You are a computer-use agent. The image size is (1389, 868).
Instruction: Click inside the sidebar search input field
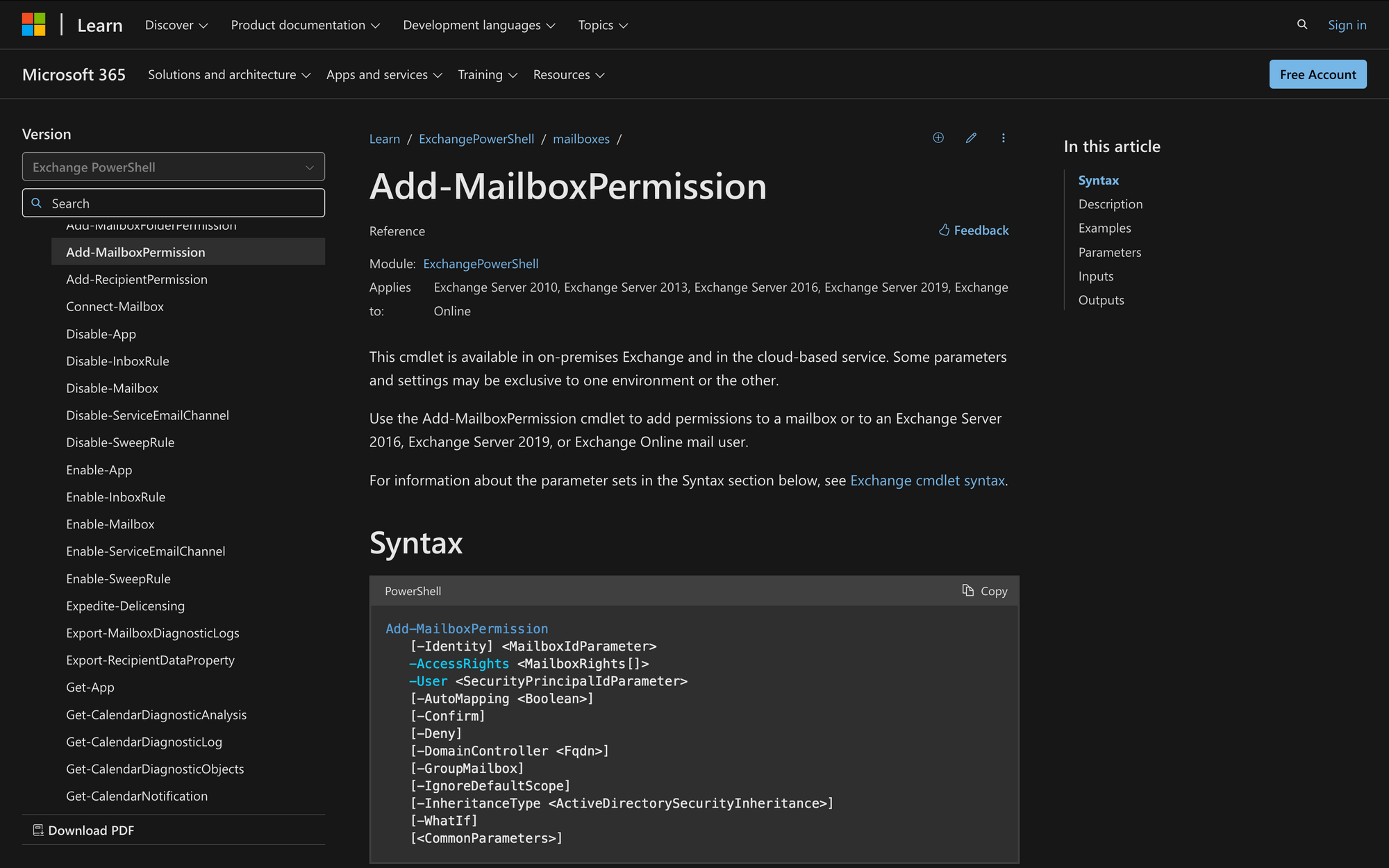click(x=173, y=202)
